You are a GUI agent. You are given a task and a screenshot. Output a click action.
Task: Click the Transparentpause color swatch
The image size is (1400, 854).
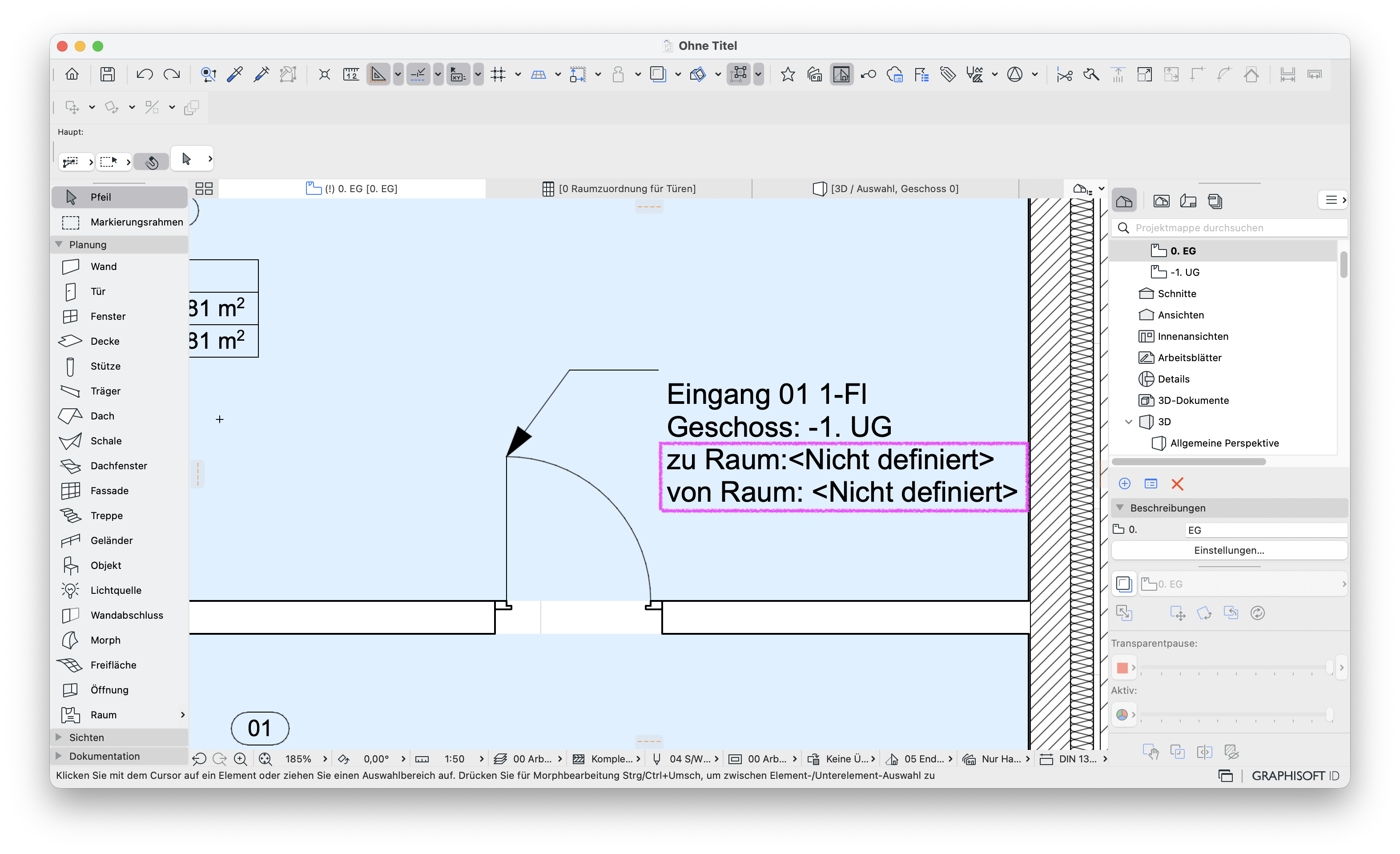[1122, 668]
